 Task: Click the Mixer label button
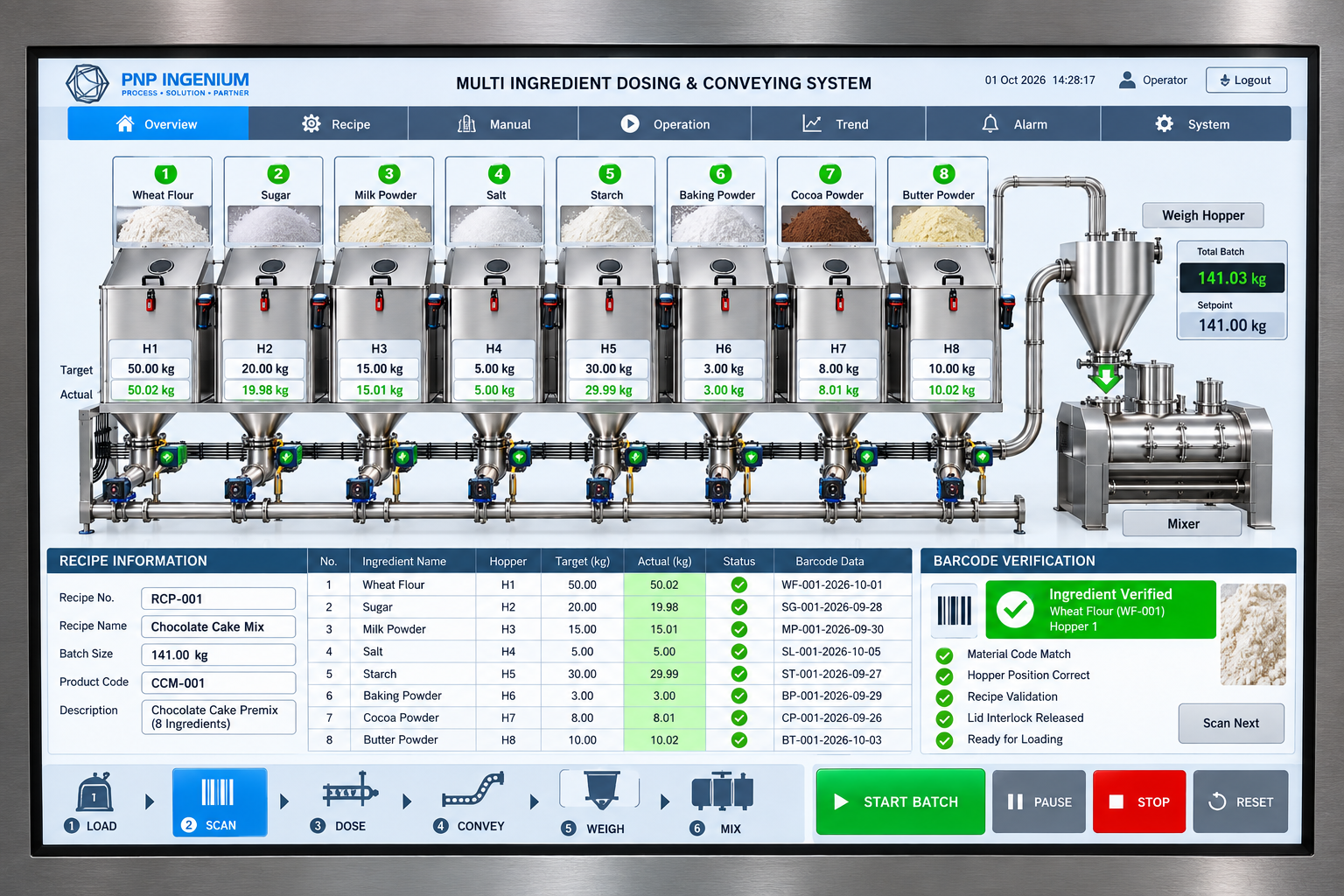pyautogui.click(x=1183, y=523)
